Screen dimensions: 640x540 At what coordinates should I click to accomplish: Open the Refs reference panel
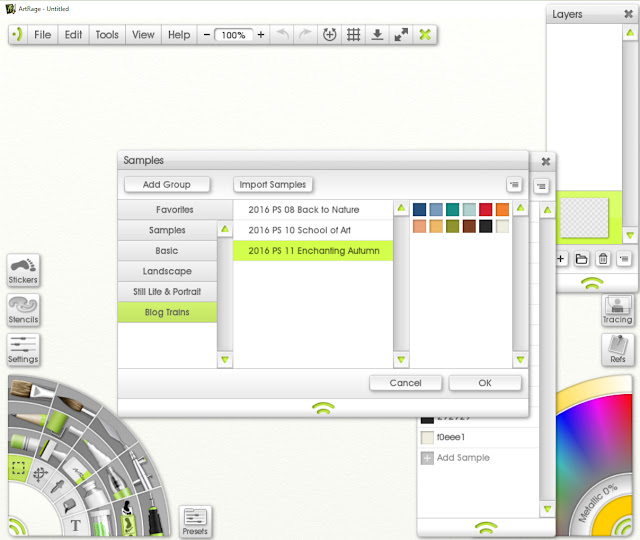coord(618,349)
